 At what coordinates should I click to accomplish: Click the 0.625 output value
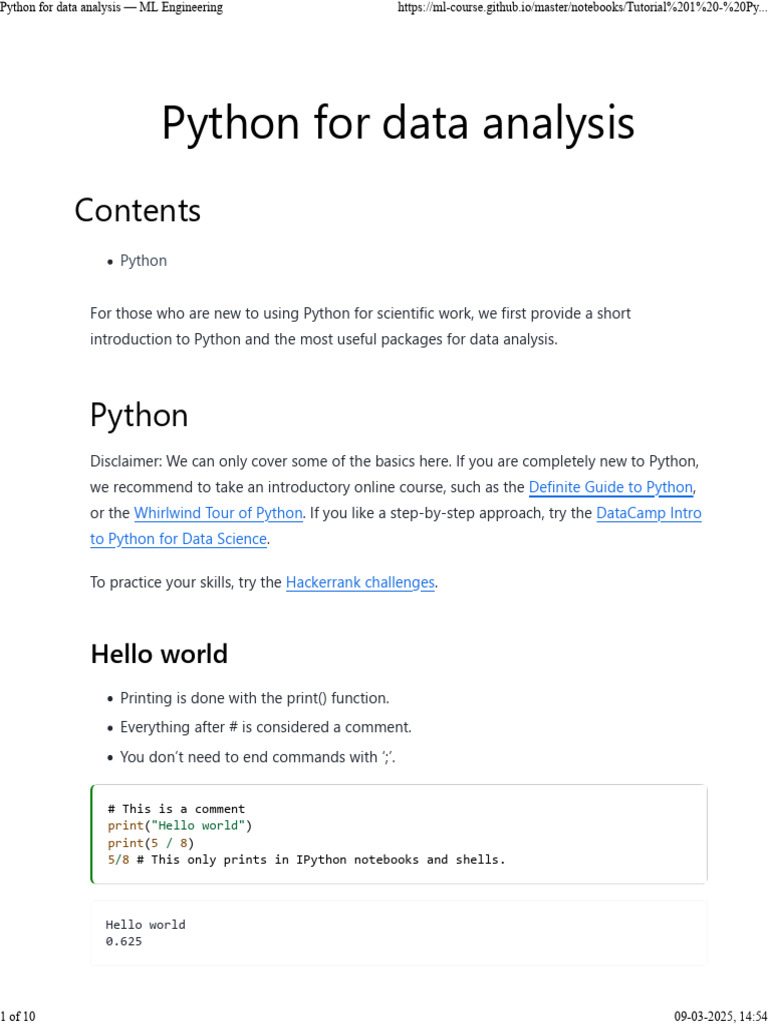pos(124,942)
